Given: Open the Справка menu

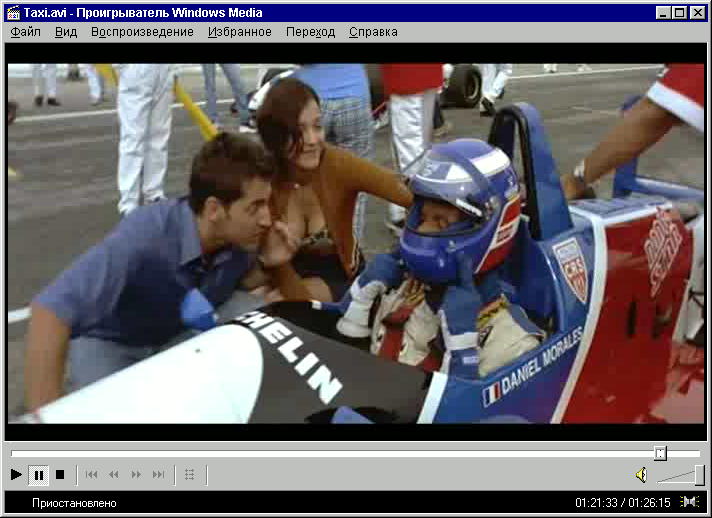Looking at the screenshot, I should point(373,32).
